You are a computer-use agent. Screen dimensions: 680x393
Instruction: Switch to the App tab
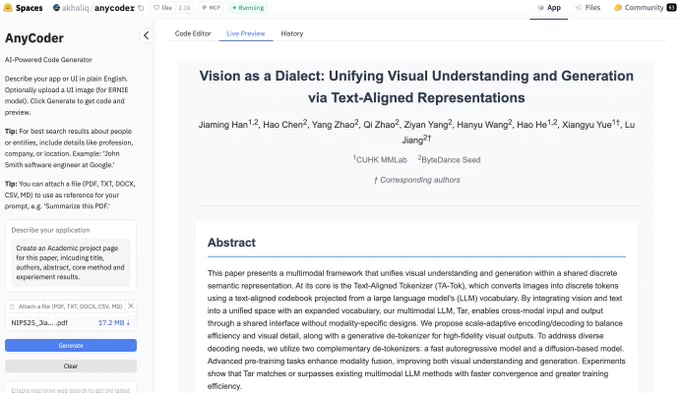[x=549, y=8]
